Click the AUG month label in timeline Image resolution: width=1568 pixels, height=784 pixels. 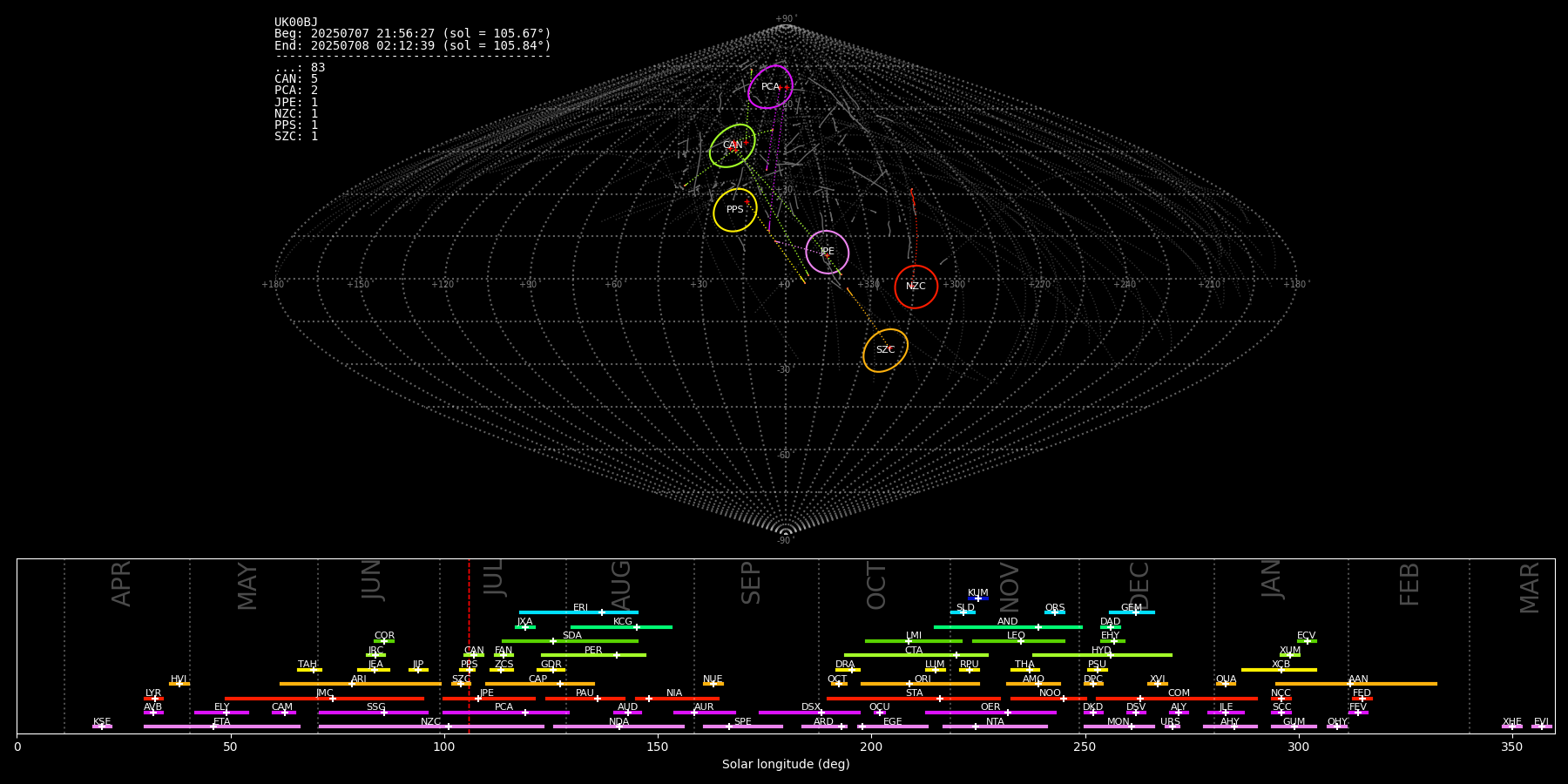pos(621,586)
